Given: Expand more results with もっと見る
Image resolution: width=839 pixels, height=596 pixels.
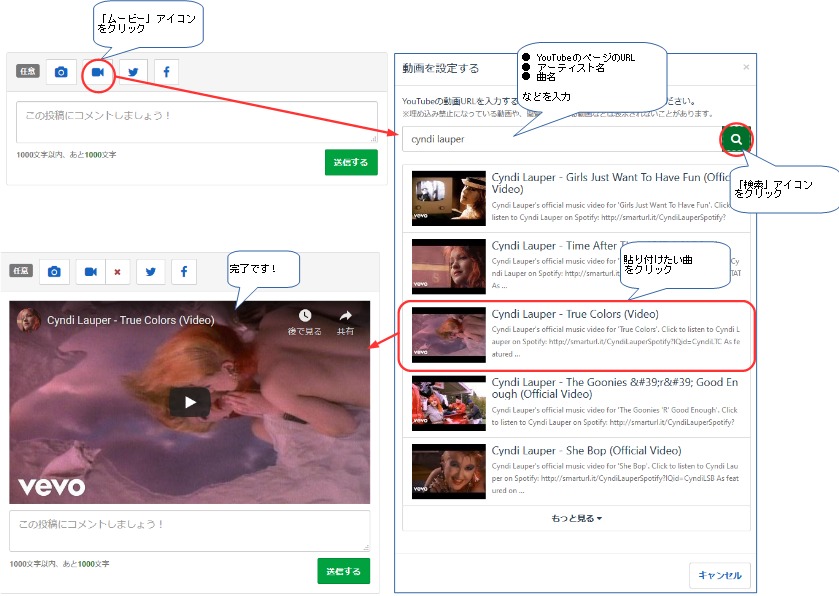Looking at the screenshot, I should point(576,518).
